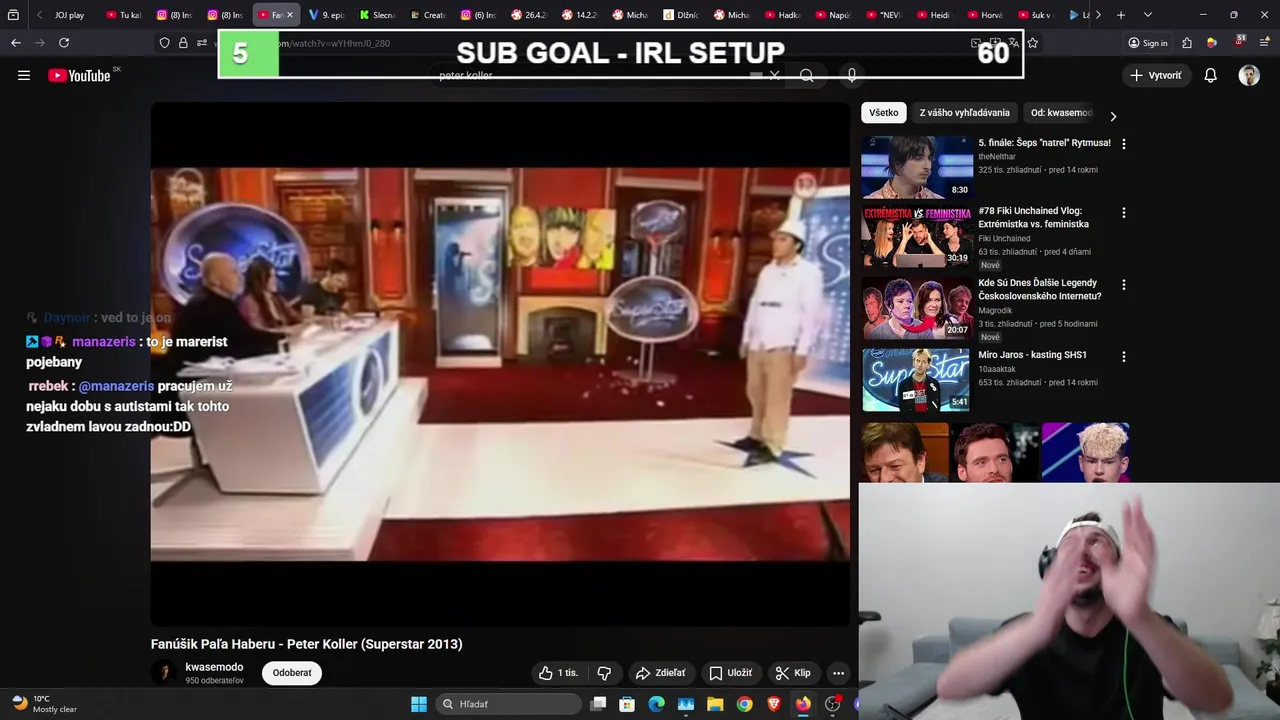
Task: Open Firefox list-all-tabs button at top left
Action: 13,15
